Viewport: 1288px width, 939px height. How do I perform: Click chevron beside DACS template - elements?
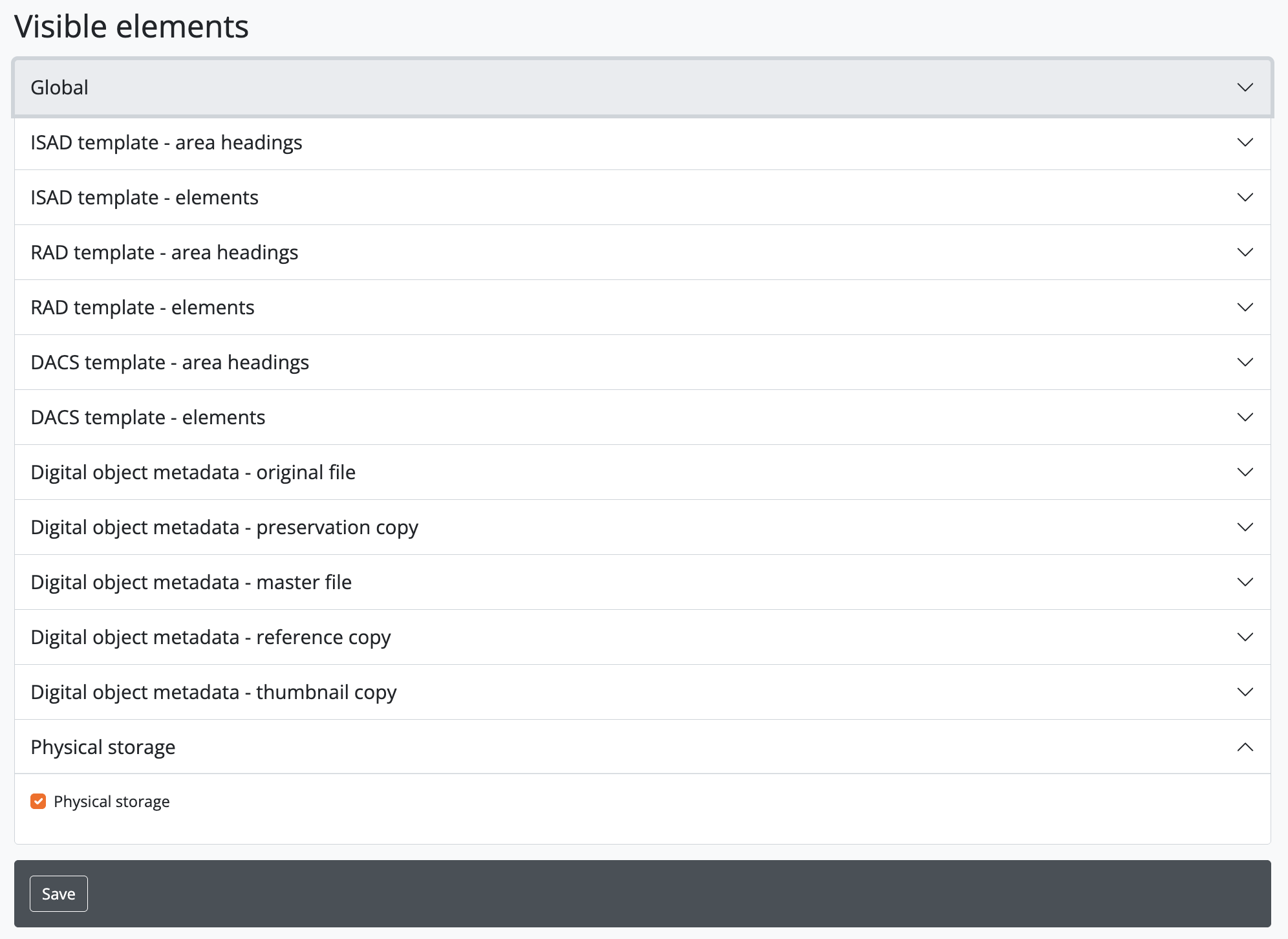[x=1245, y=417]
